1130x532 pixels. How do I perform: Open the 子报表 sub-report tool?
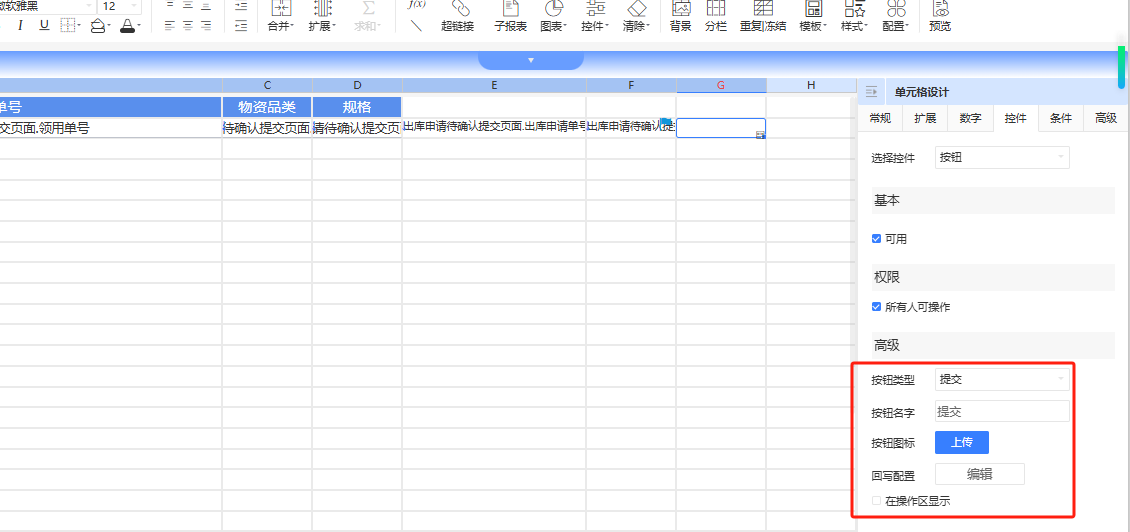coord(510,16)
